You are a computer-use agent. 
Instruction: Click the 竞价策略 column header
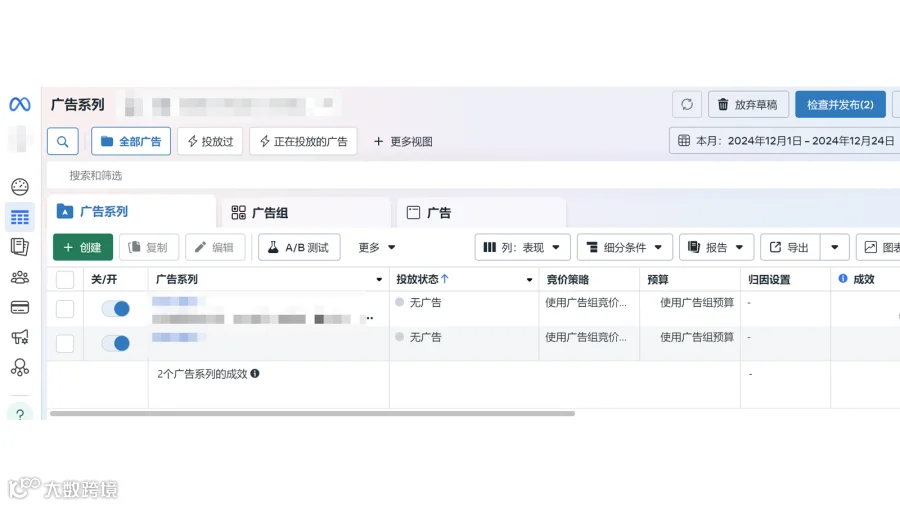click(x=567, y=279)
